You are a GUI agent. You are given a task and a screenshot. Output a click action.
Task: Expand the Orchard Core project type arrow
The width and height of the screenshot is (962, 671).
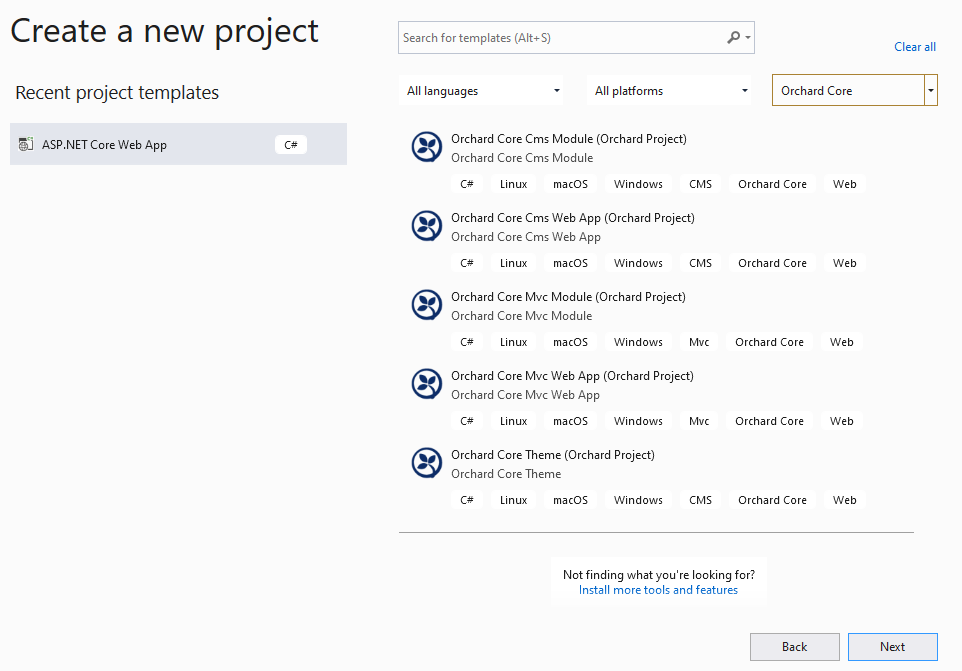931,91
